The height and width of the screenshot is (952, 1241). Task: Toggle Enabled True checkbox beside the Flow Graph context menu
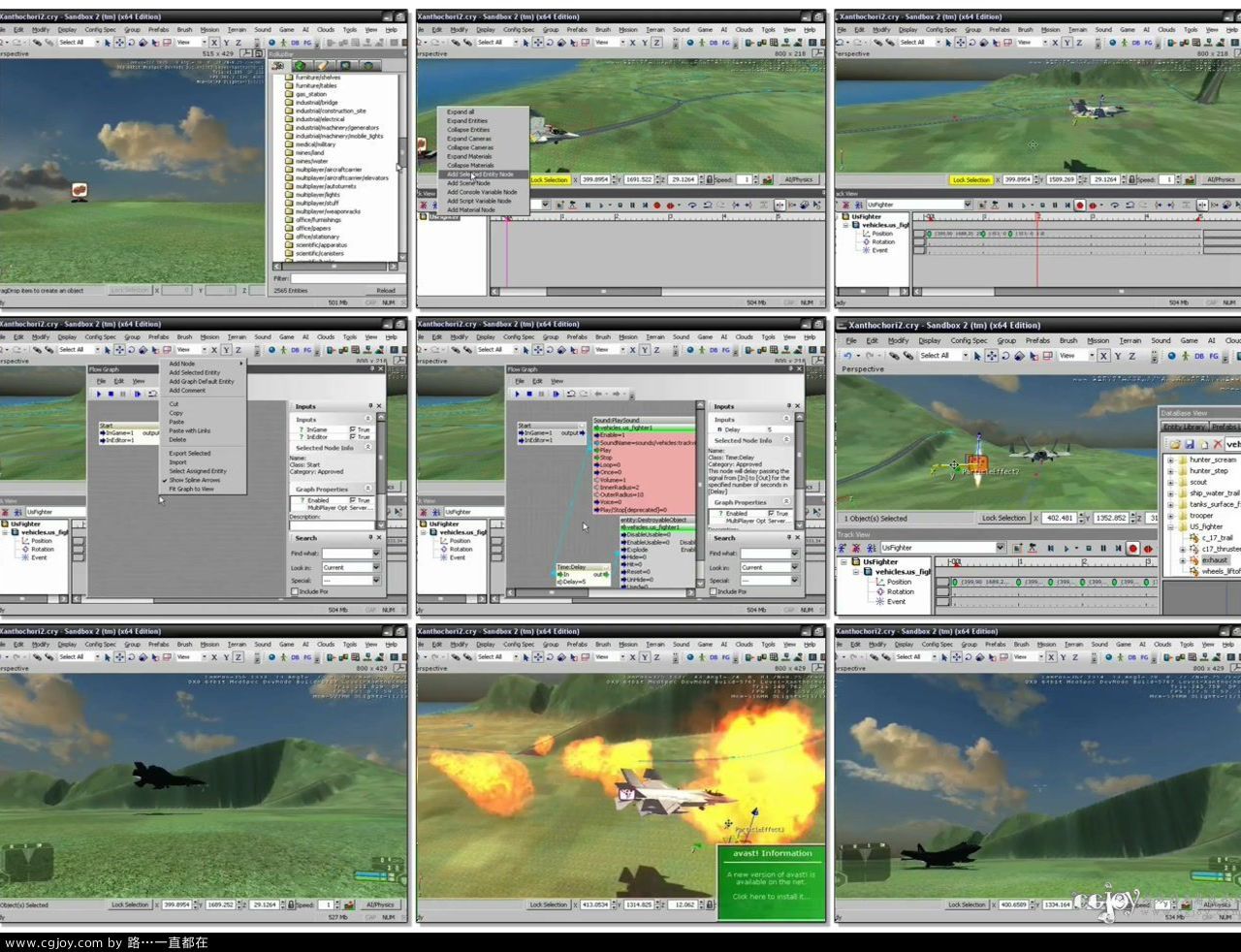tap(352, 500)
